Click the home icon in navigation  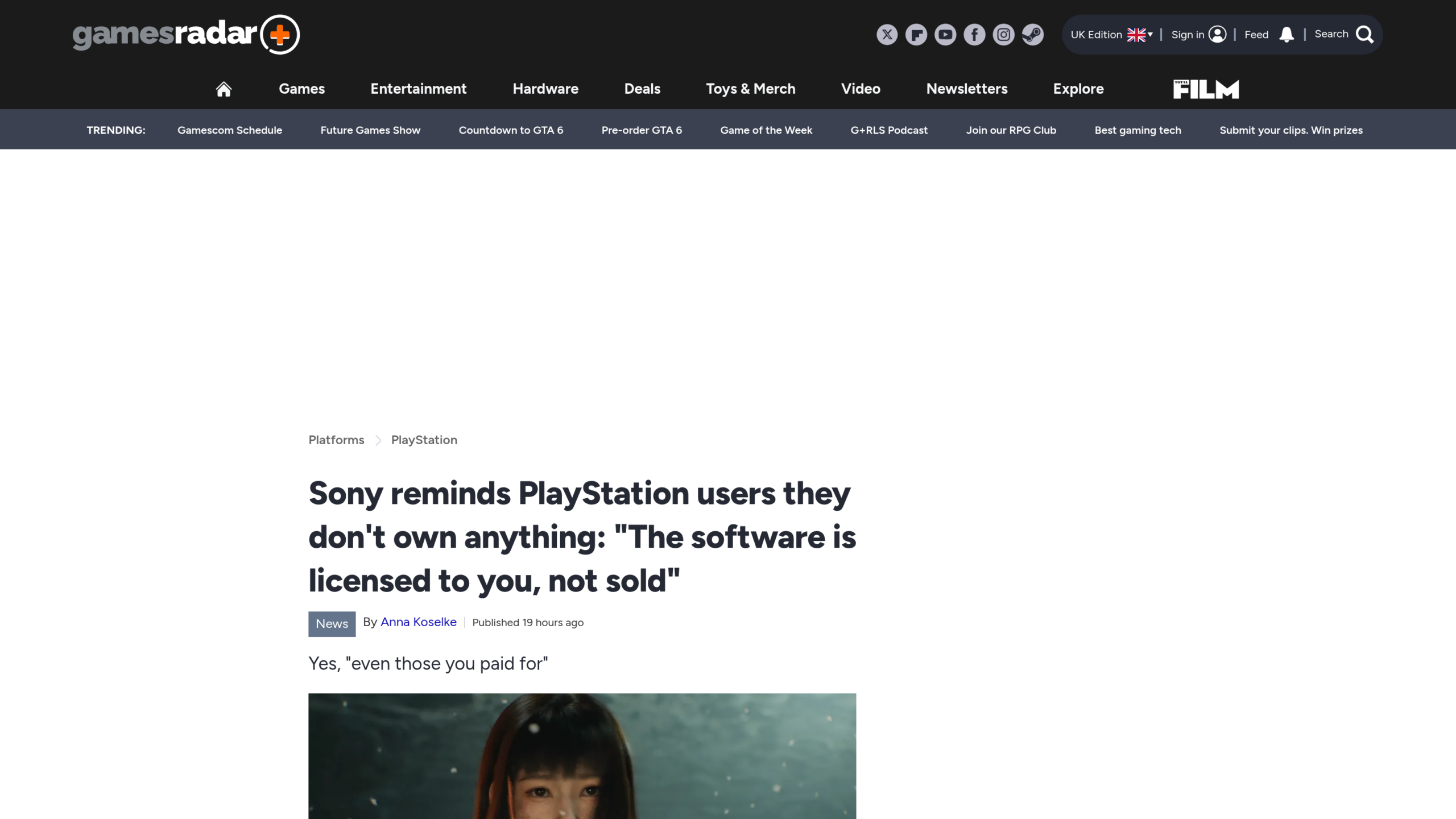point(224,89)
